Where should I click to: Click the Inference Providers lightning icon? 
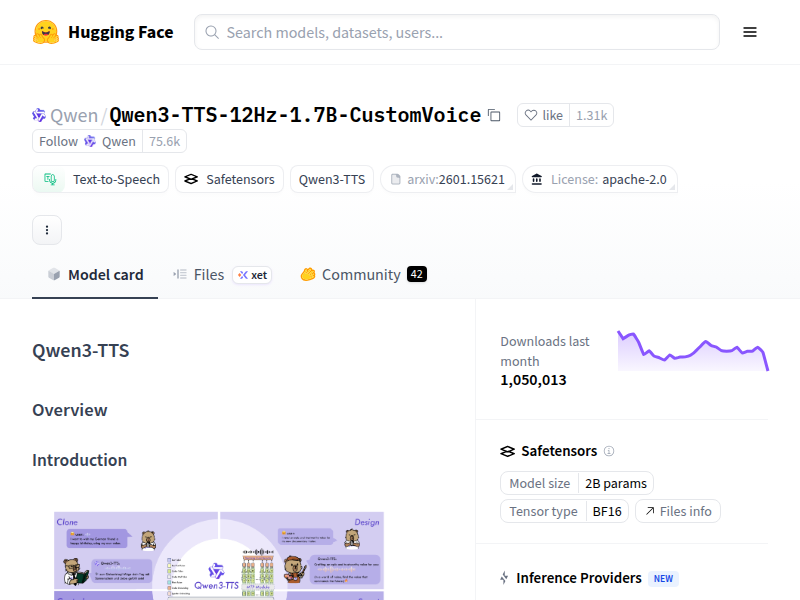(504, 578)
